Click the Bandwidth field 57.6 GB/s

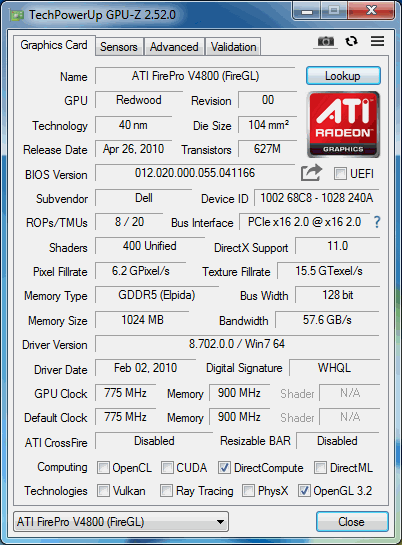click(x=327, y=320)
